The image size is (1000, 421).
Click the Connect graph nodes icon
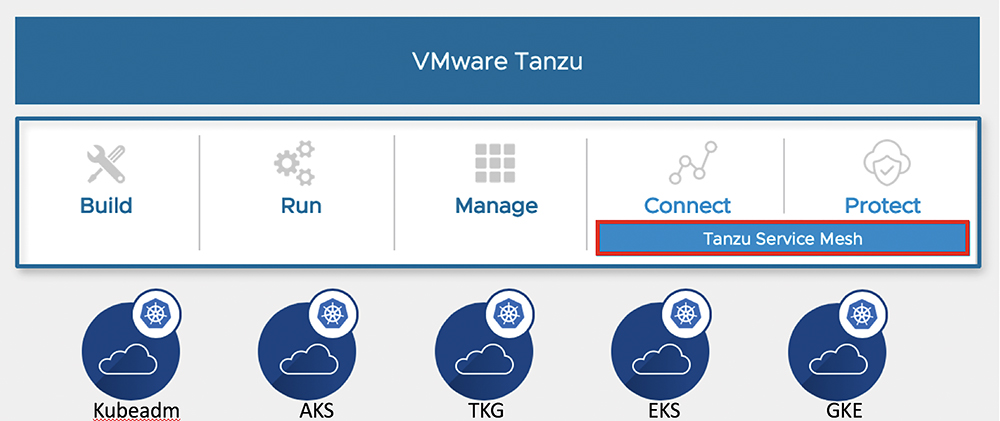pyautogui.click(x=693, y=162)
